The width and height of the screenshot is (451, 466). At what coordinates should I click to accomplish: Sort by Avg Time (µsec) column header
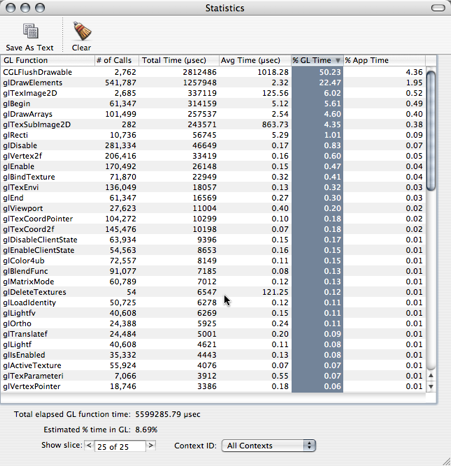[x=255, y=60]
